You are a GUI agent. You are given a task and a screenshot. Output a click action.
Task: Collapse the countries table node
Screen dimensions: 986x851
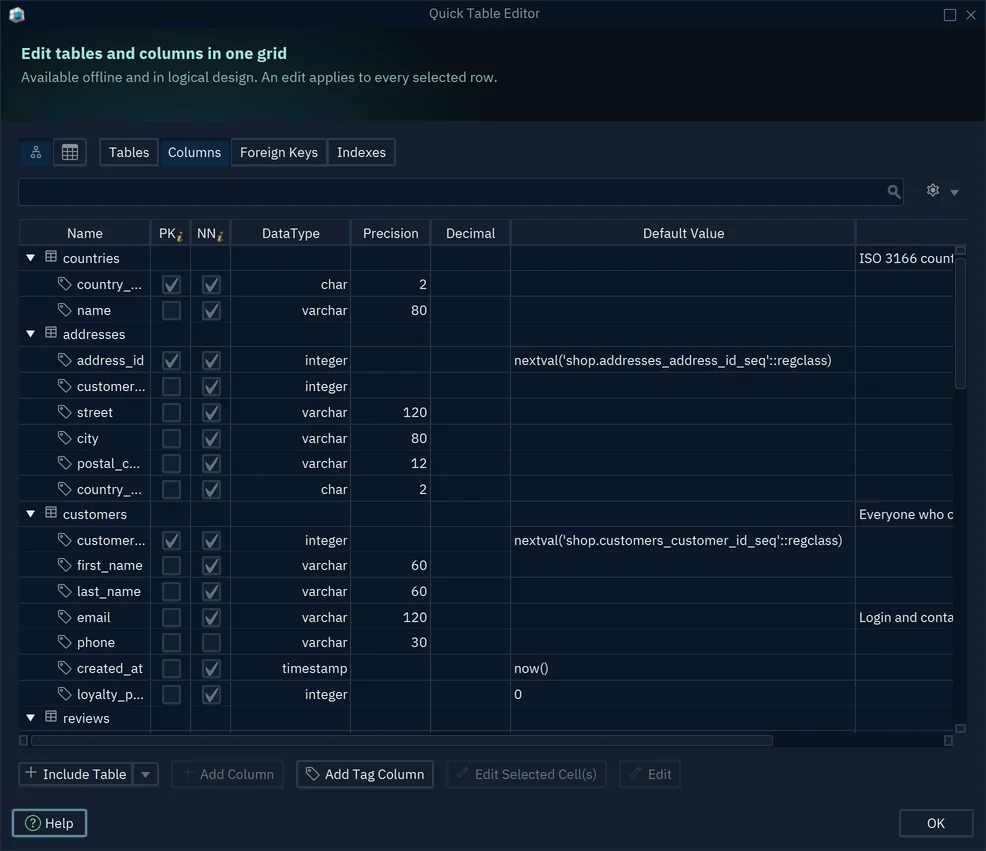[x=30, y=258]
